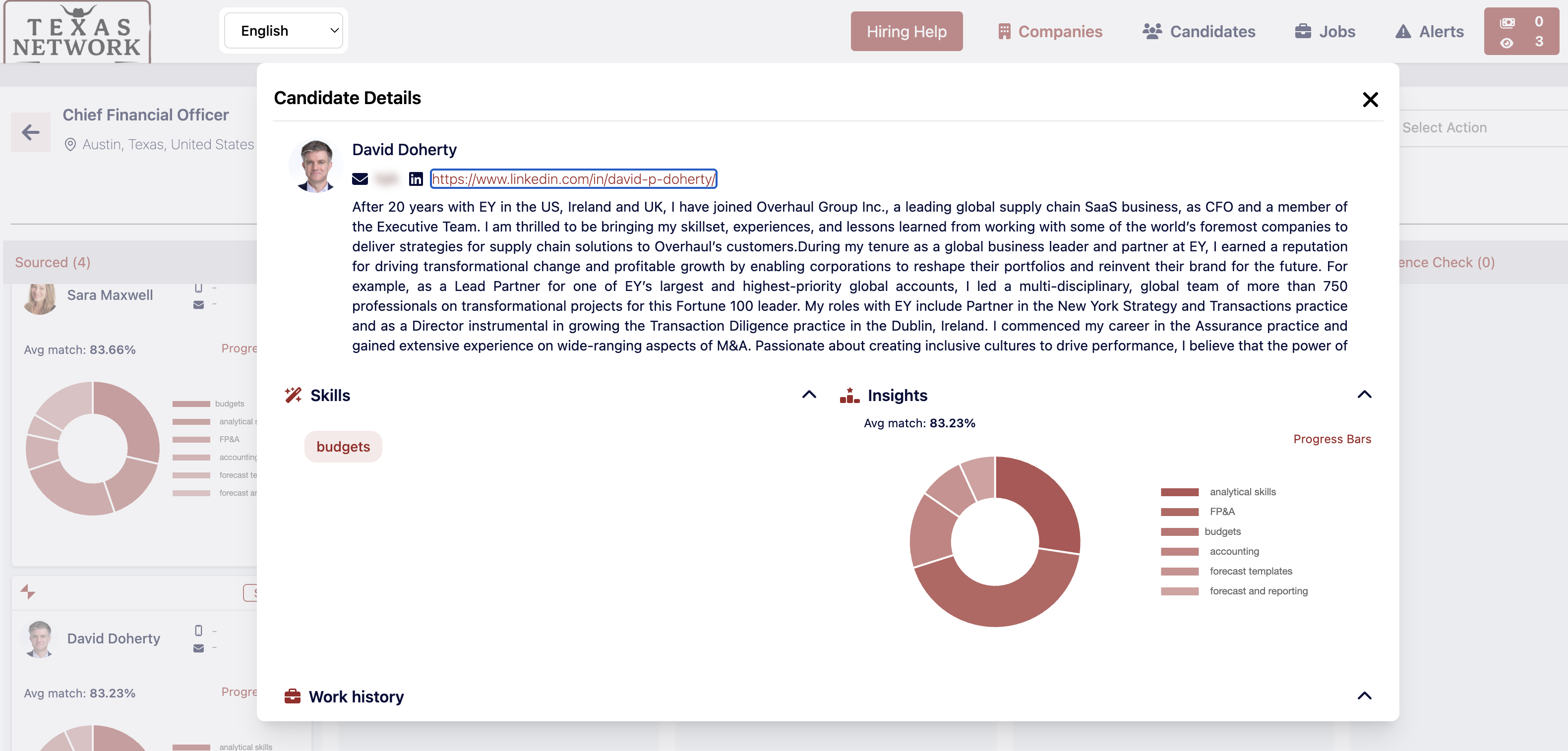
Task: Toggle budgets legend swatch in Insights
Action: point(1179,531)
